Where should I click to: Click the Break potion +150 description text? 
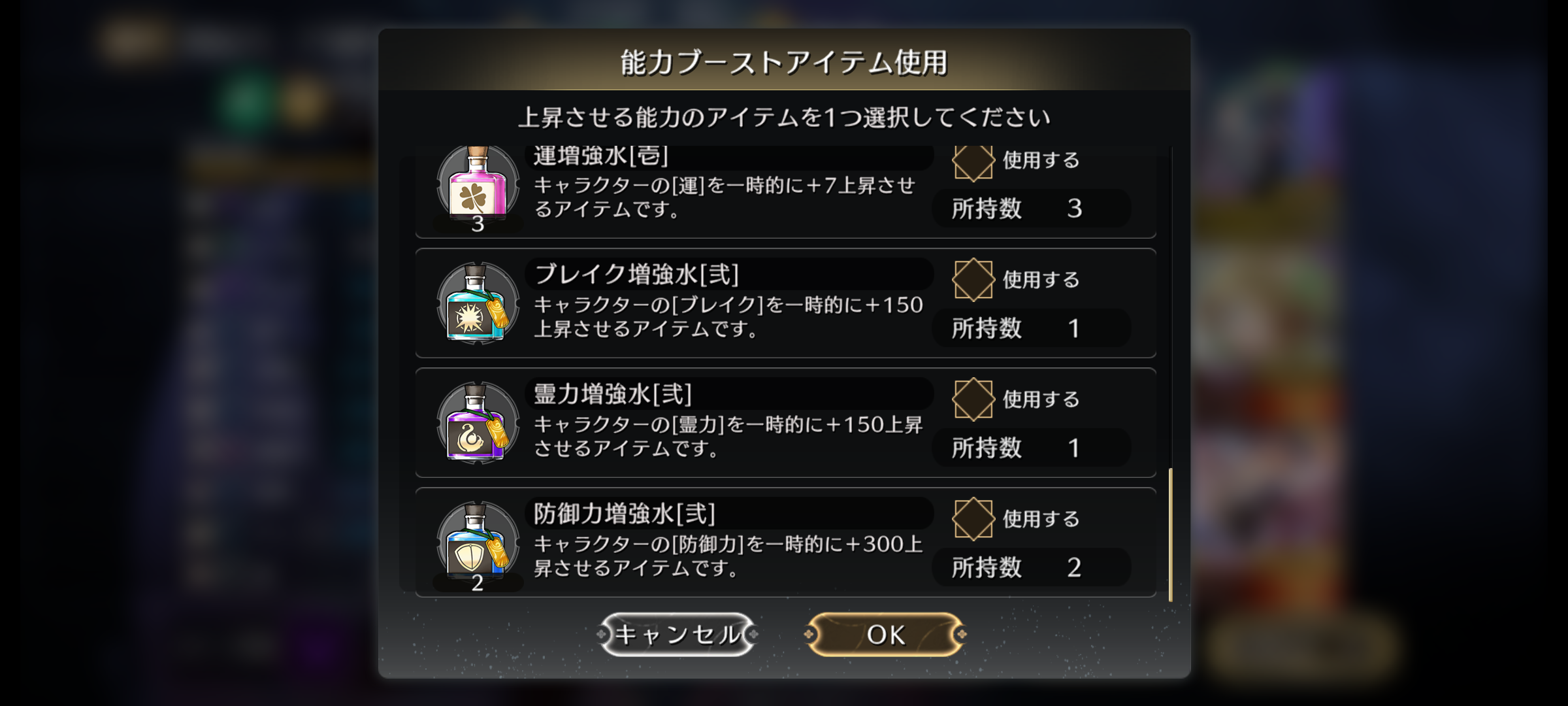click(x=728, y=316)
